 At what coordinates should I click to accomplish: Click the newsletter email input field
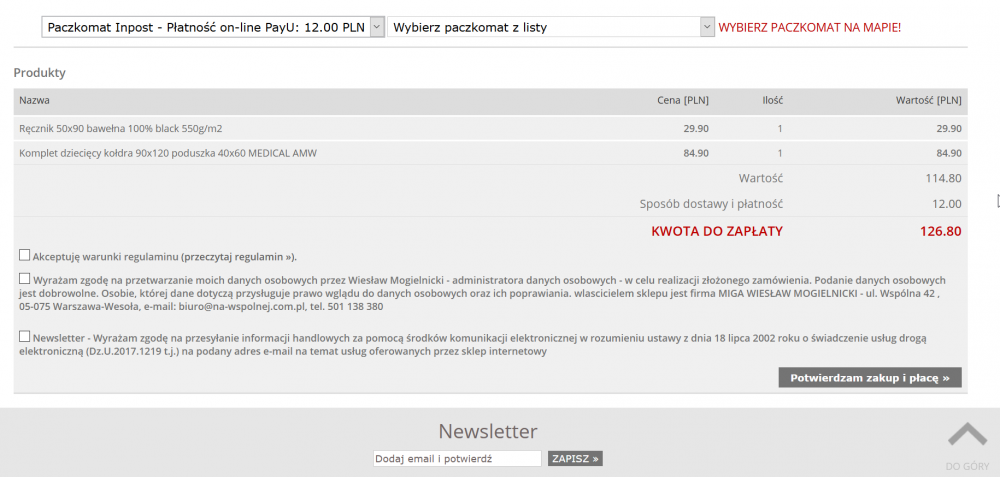click(457, 459)
